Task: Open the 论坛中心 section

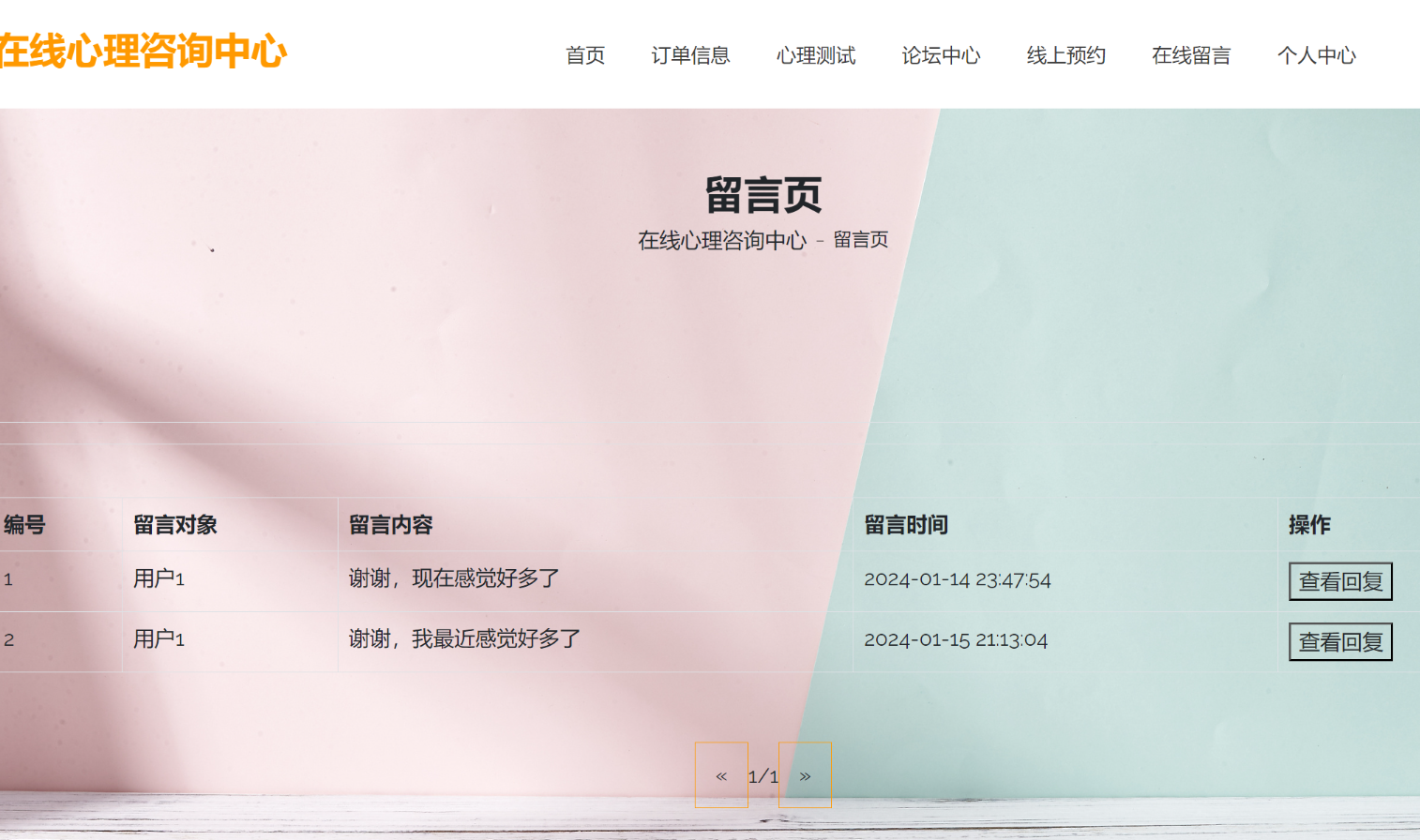Action: 941,56
